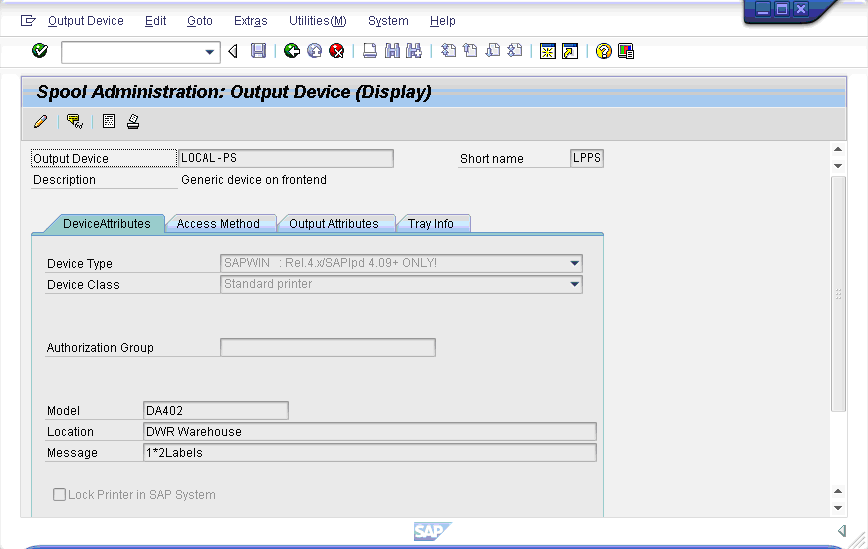Open the Tray Info tab
Viewport: 868px width, 549px height.
(x=431, y=224)
